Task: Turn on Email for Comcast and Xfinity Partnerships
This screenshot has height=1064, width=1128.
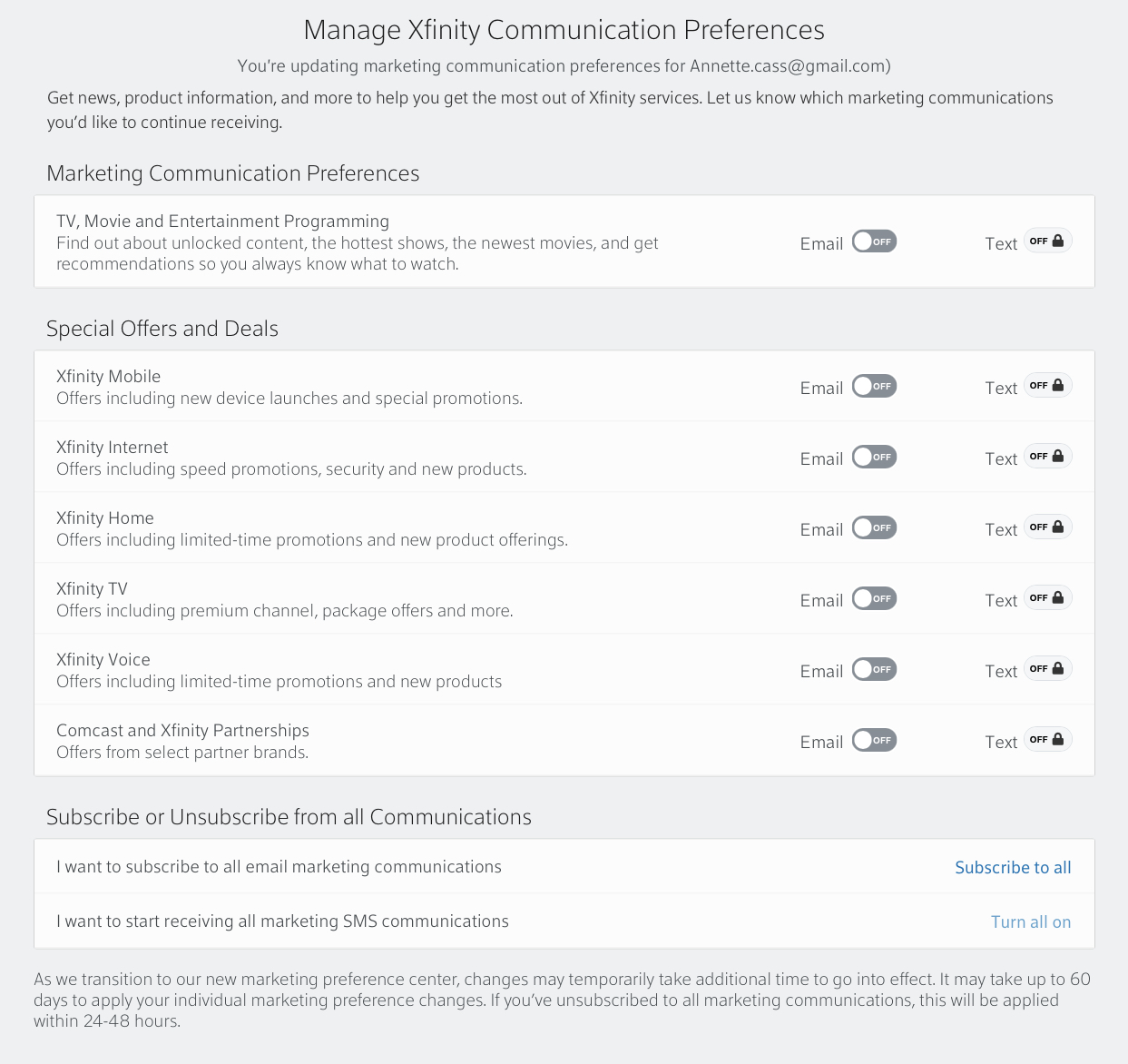Action: (x=874, y=739)
